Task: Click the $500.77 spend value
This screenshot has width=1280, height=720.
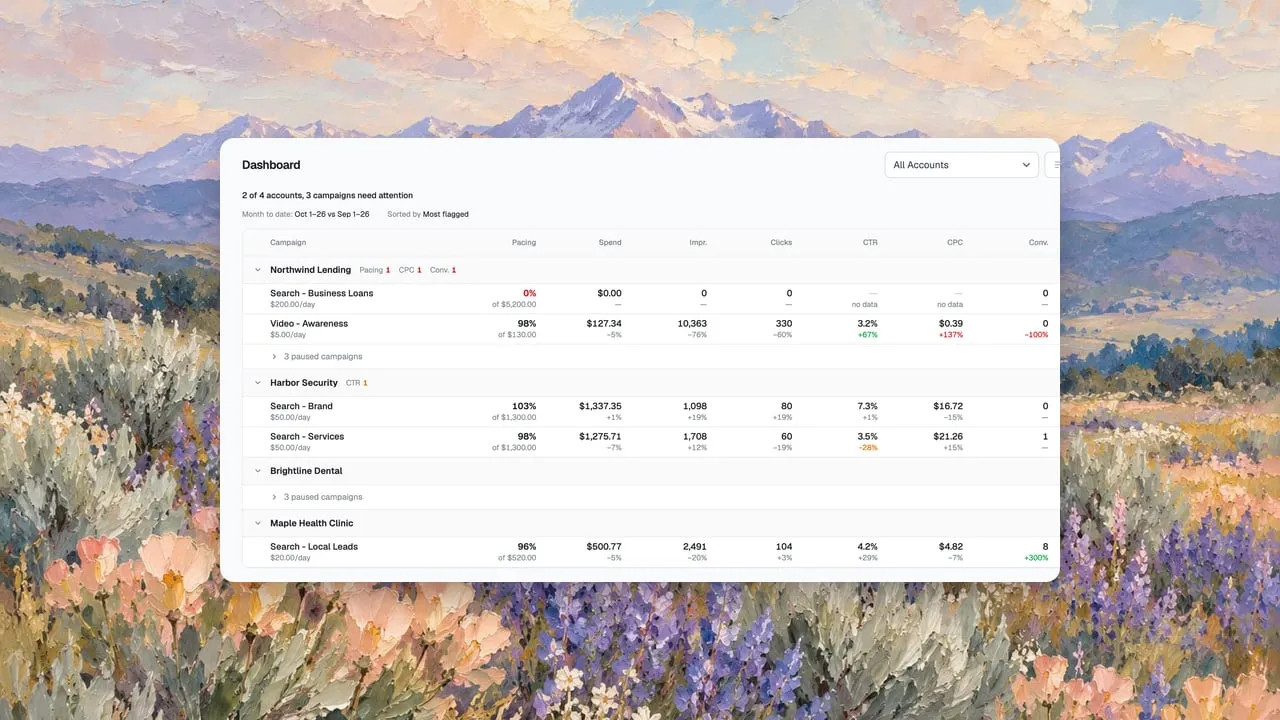Action: (x=604, y=547)
